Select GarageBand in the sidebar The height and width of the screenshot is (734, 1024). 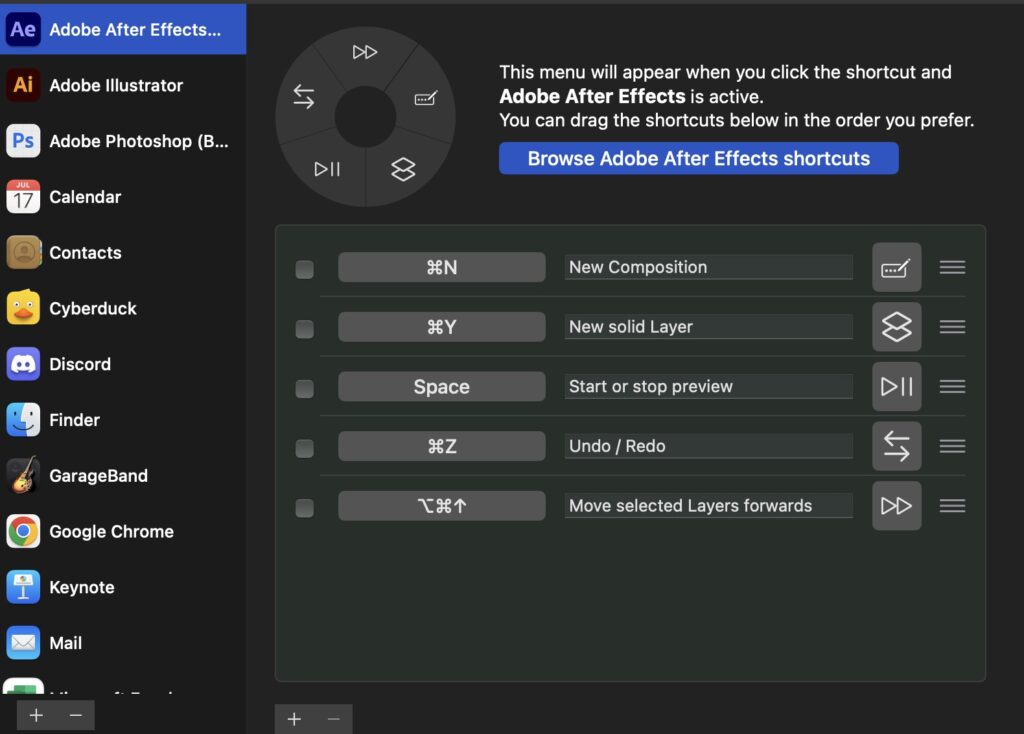tap(123, 475)
